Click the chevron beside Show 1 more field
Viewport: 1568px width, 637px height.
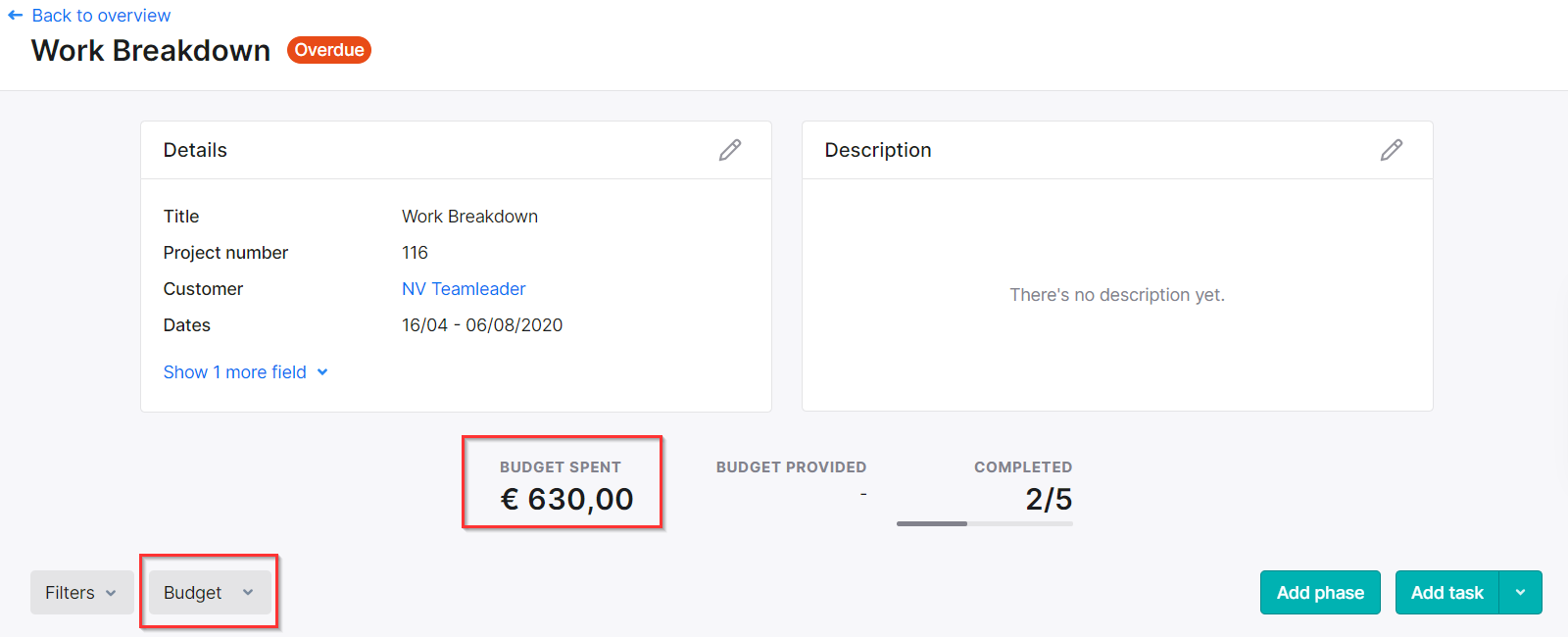click(x=322, y=372)
